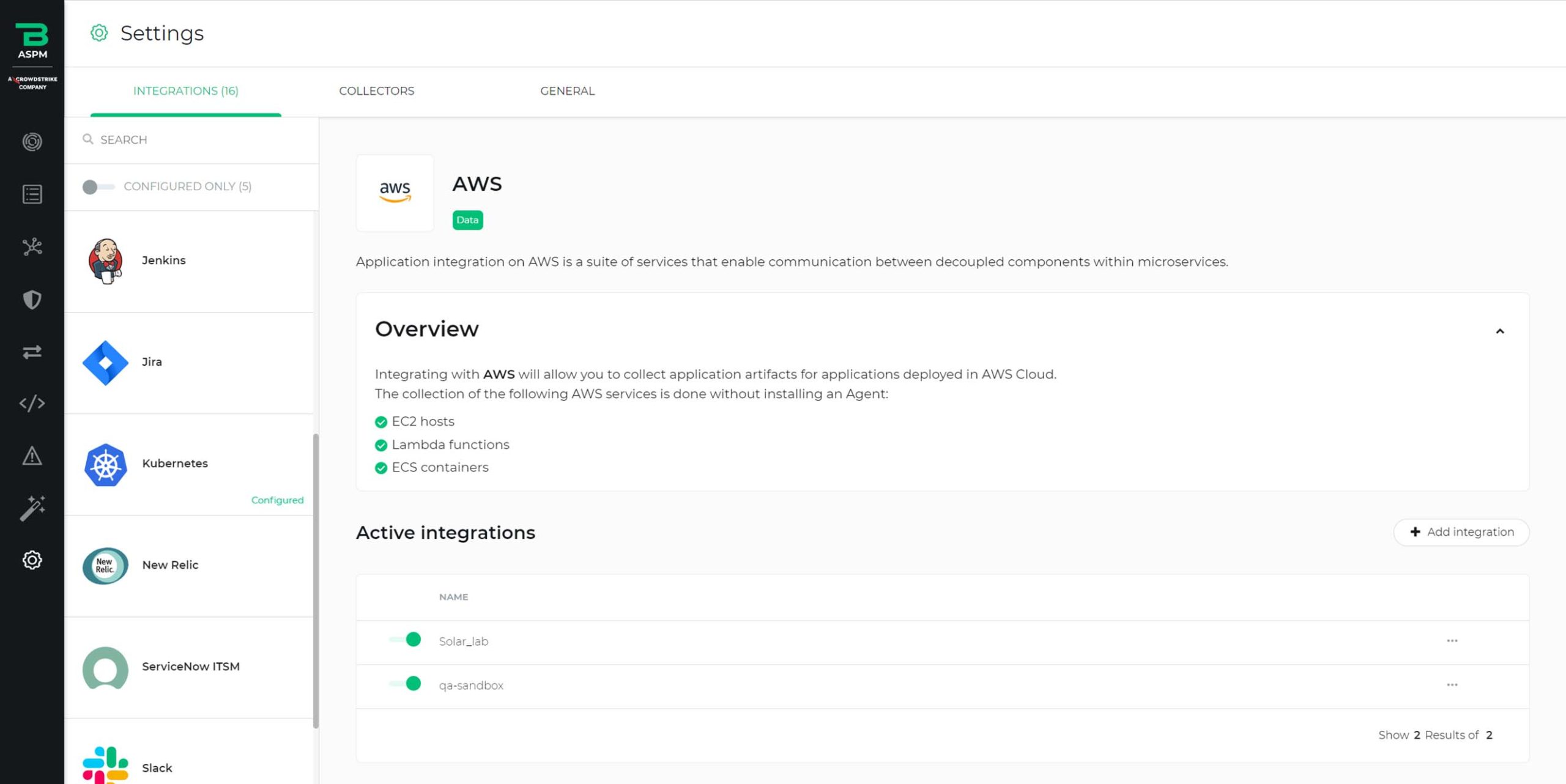The image size is (1566, 784).
Task: Open the target/dashboard icon in the sidebar
Action: click(32, 142)
